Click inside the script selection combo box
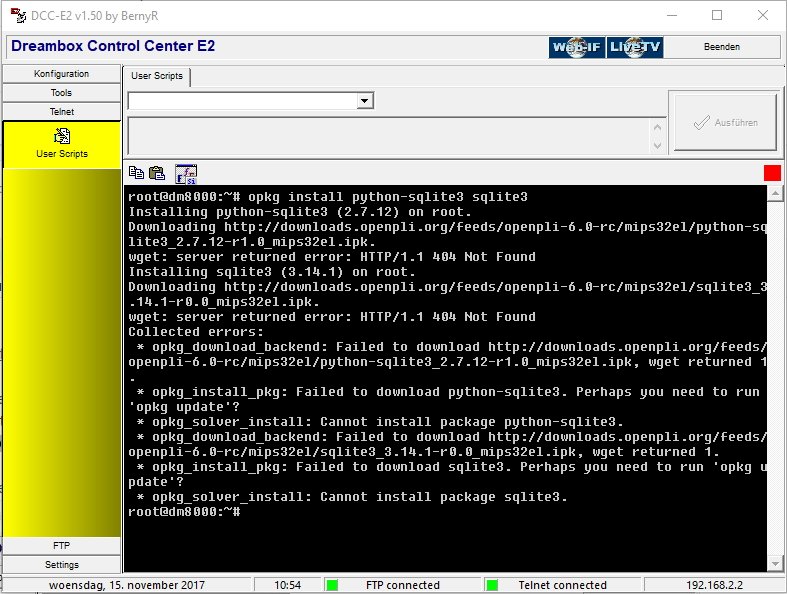 coord(243,101)
